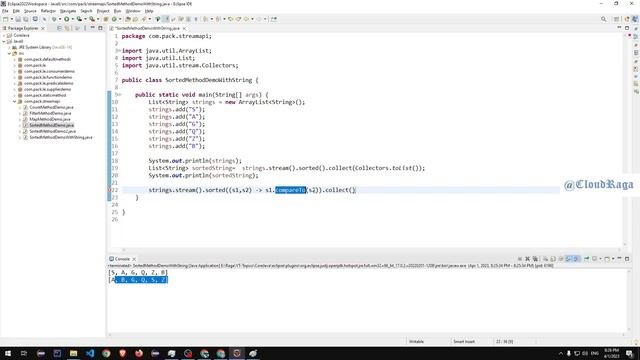Select SortedMethodDemo2.java in the tree
640x360 pixels.
[52, 131]
